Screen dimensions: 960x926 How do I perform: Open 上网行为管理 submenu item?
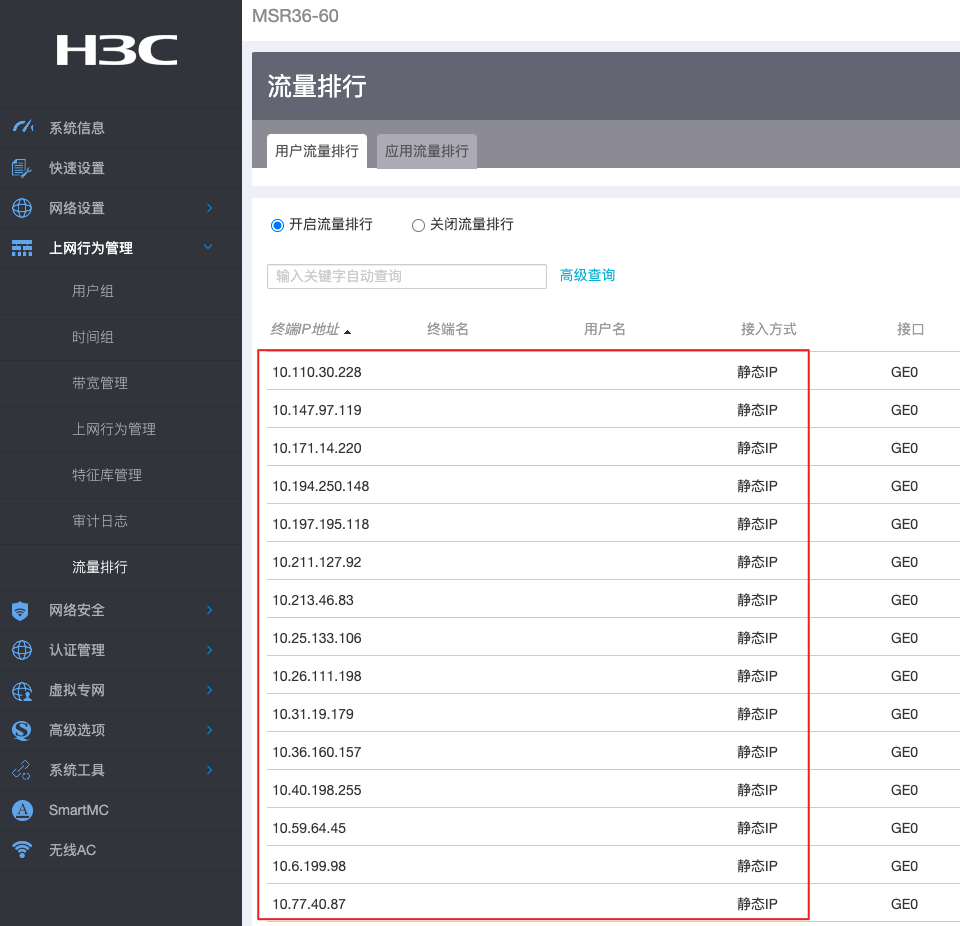point(114,429)
